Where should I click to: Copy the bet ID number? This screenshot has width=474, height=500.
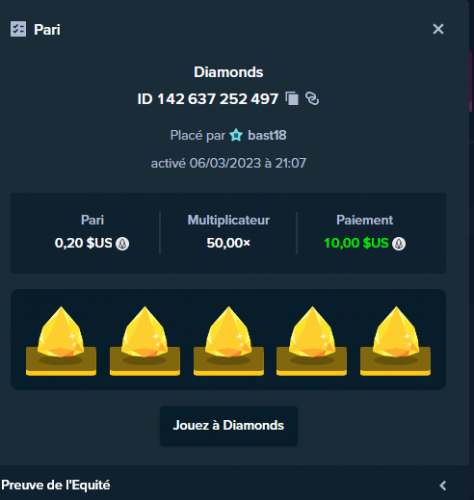pos(292,99)
